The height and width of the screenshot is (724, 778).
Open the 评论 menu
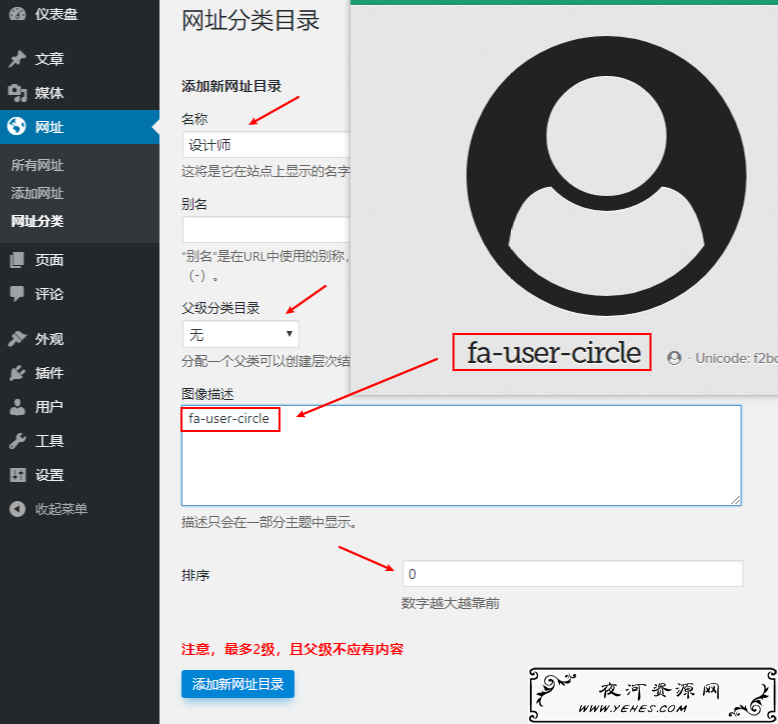click(x=79, y=294)
